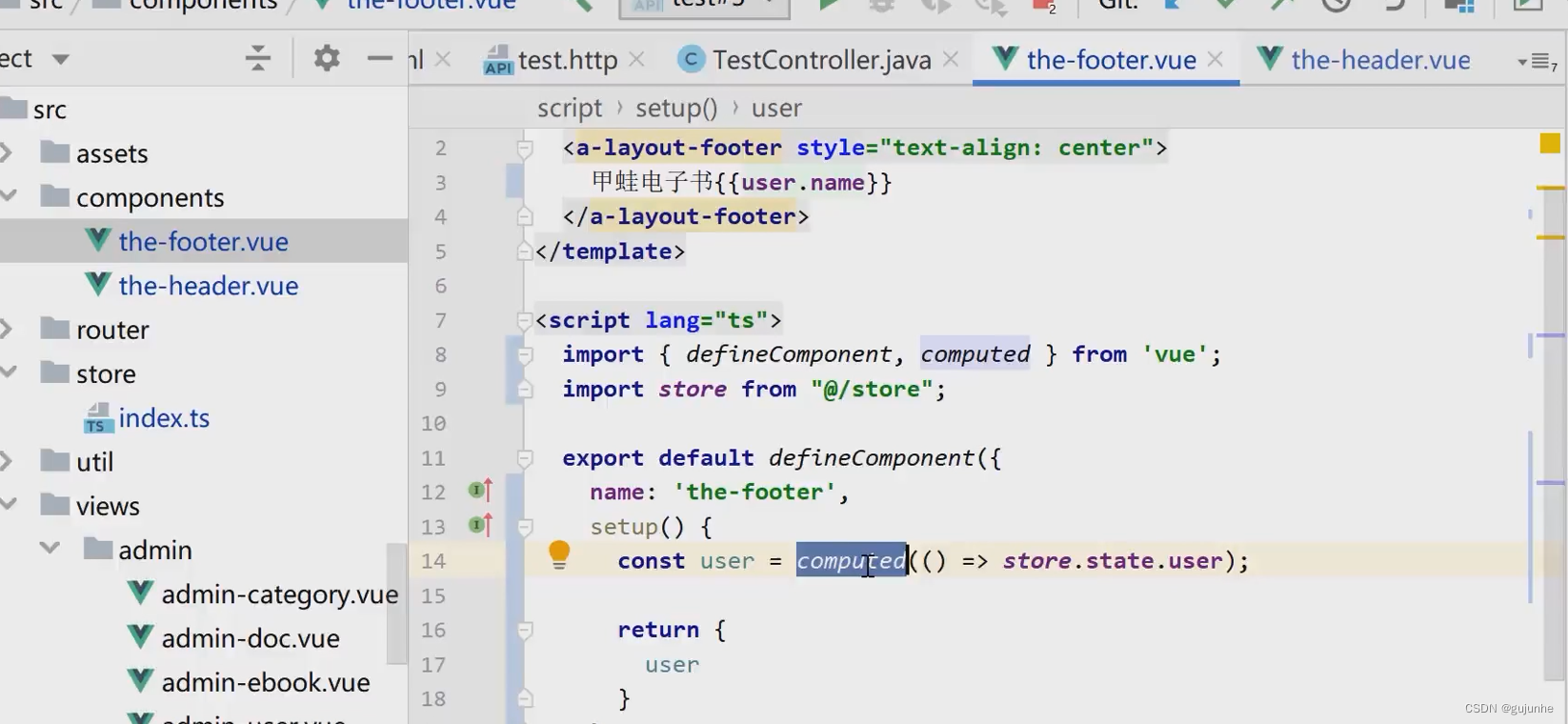Image resolution: width=1568 pixels, height=724 pixels.
Task: Open the project view type dropdown
Action: pyautogui.click(x=61, y=59)
